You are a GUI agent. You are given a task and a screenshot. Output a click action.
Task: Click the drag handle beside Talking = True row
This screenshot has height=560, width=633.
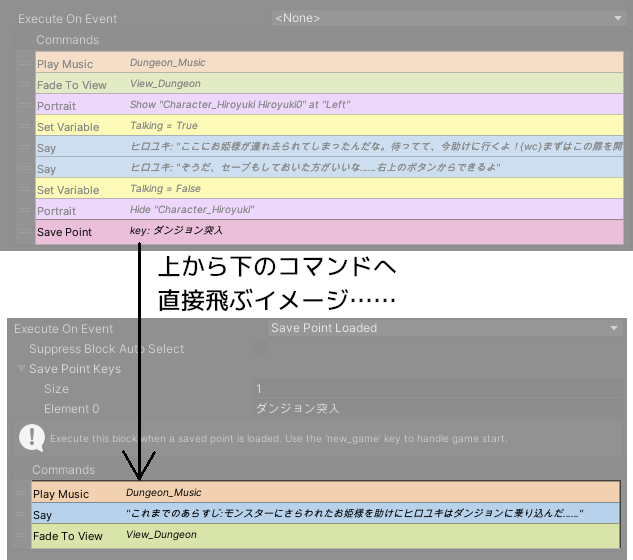tap(25, 126)
